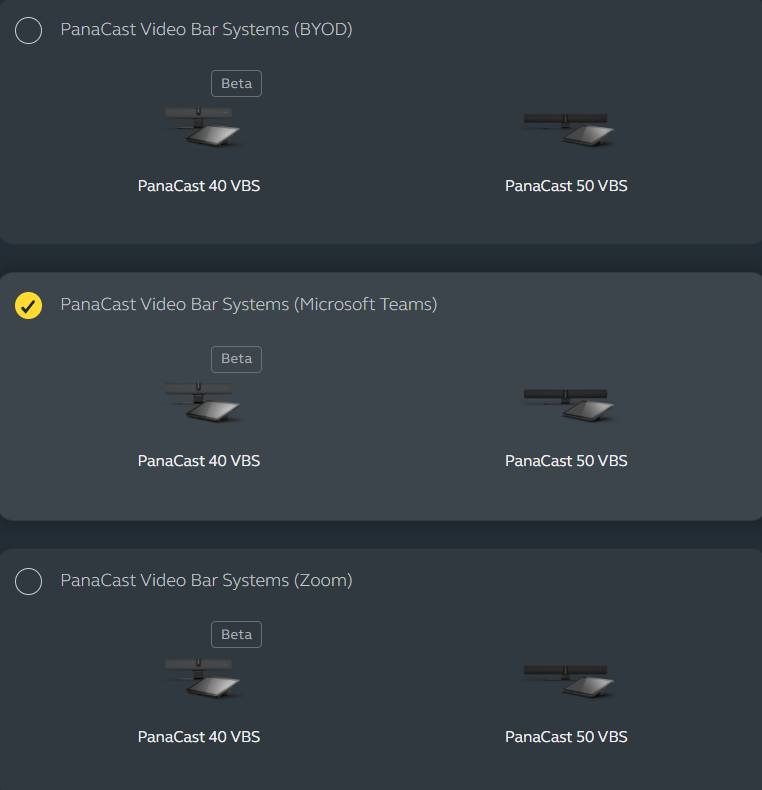Click the PanaCast 40 VBS device image under Microsoft Teams
This screenshot has height=790, width=762.
[x=203, y=402]
